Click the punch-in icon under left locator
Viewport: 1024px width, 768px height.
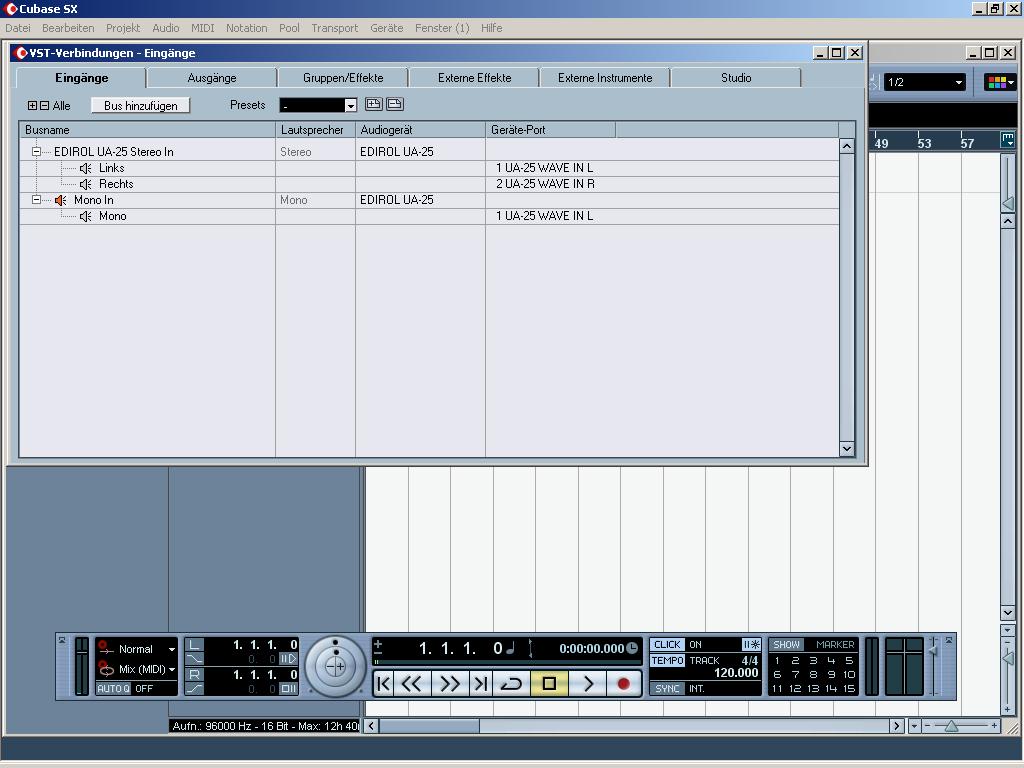pyautogui.click(x=195, y=659)
